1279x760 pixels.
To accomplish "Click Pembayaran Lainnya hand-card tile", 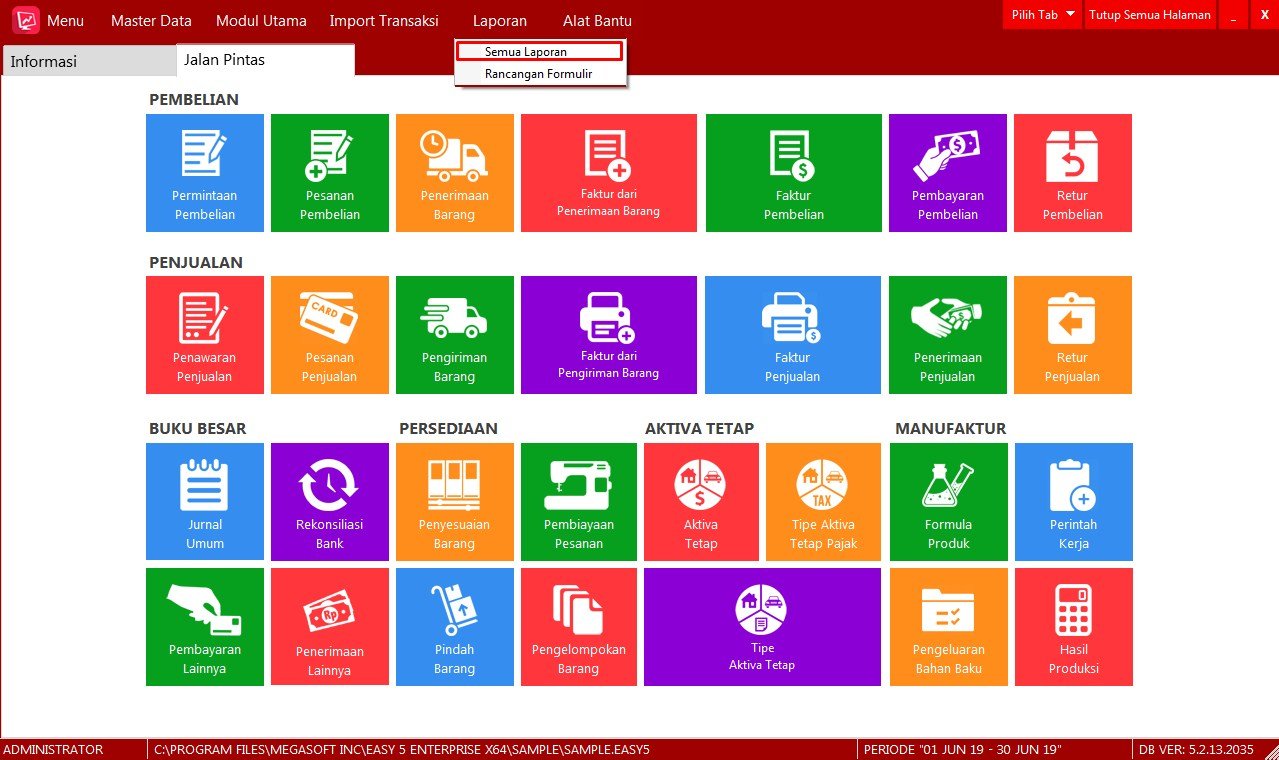I will pyautogui.click(x=205, y=627).
